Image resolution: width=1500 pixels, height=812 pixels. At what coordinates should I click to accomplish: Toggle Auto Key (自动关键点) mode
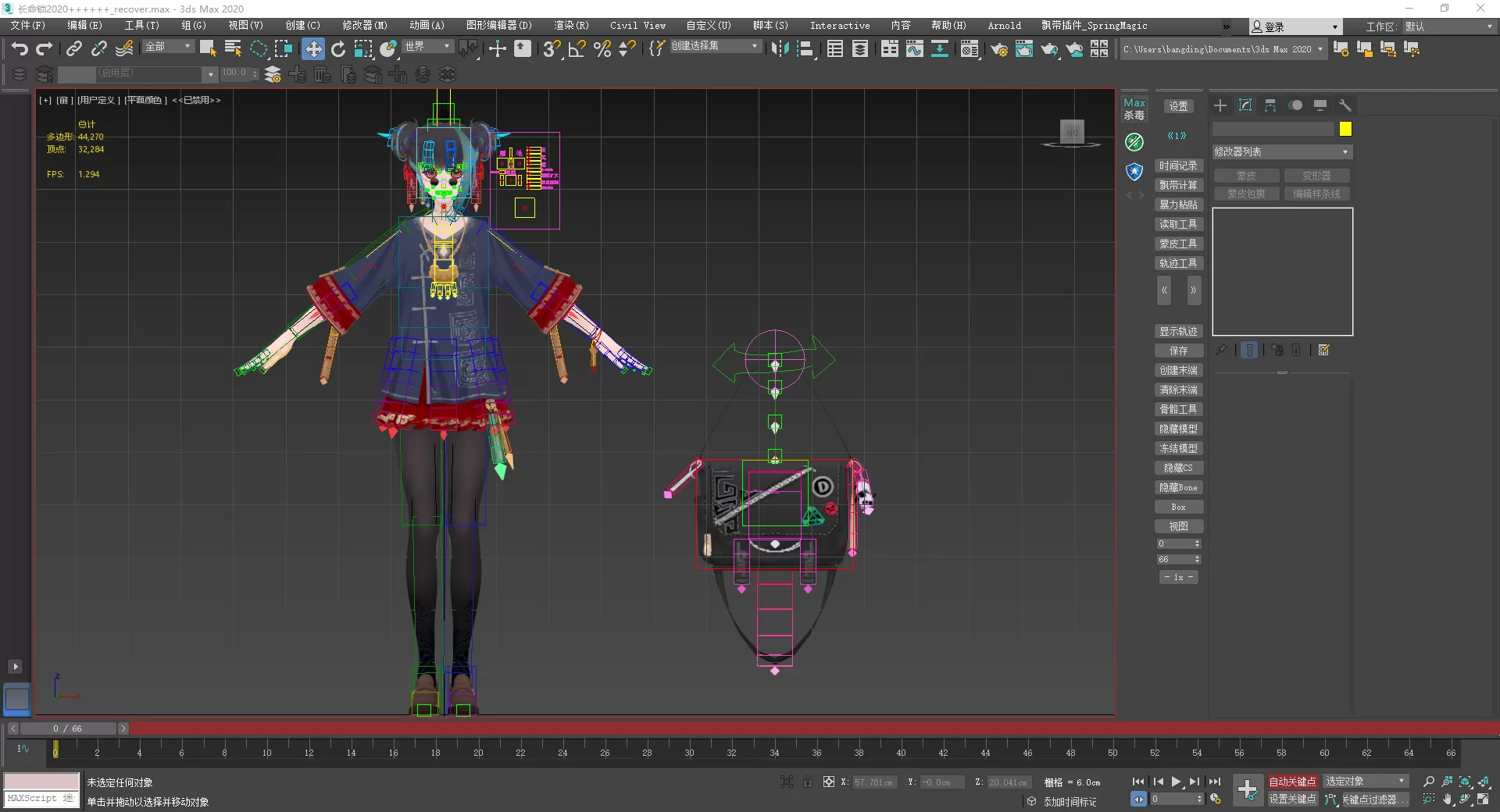point(1291,782)
